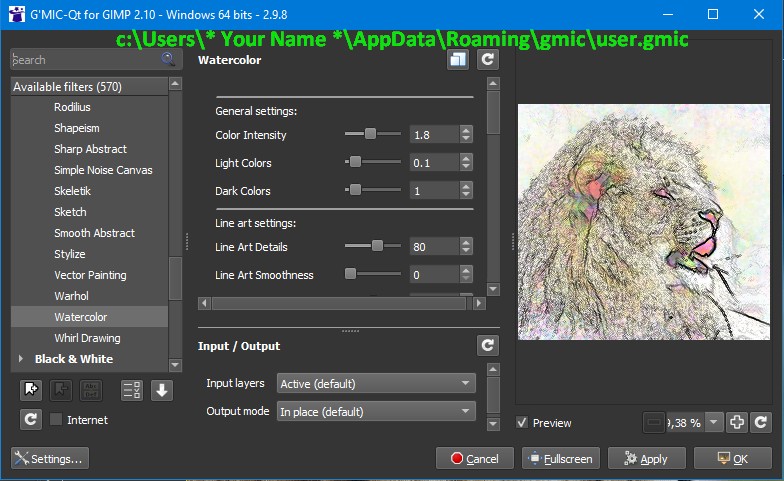
Task: Click the Color Intensity value field 1.8
Action: 434,134
